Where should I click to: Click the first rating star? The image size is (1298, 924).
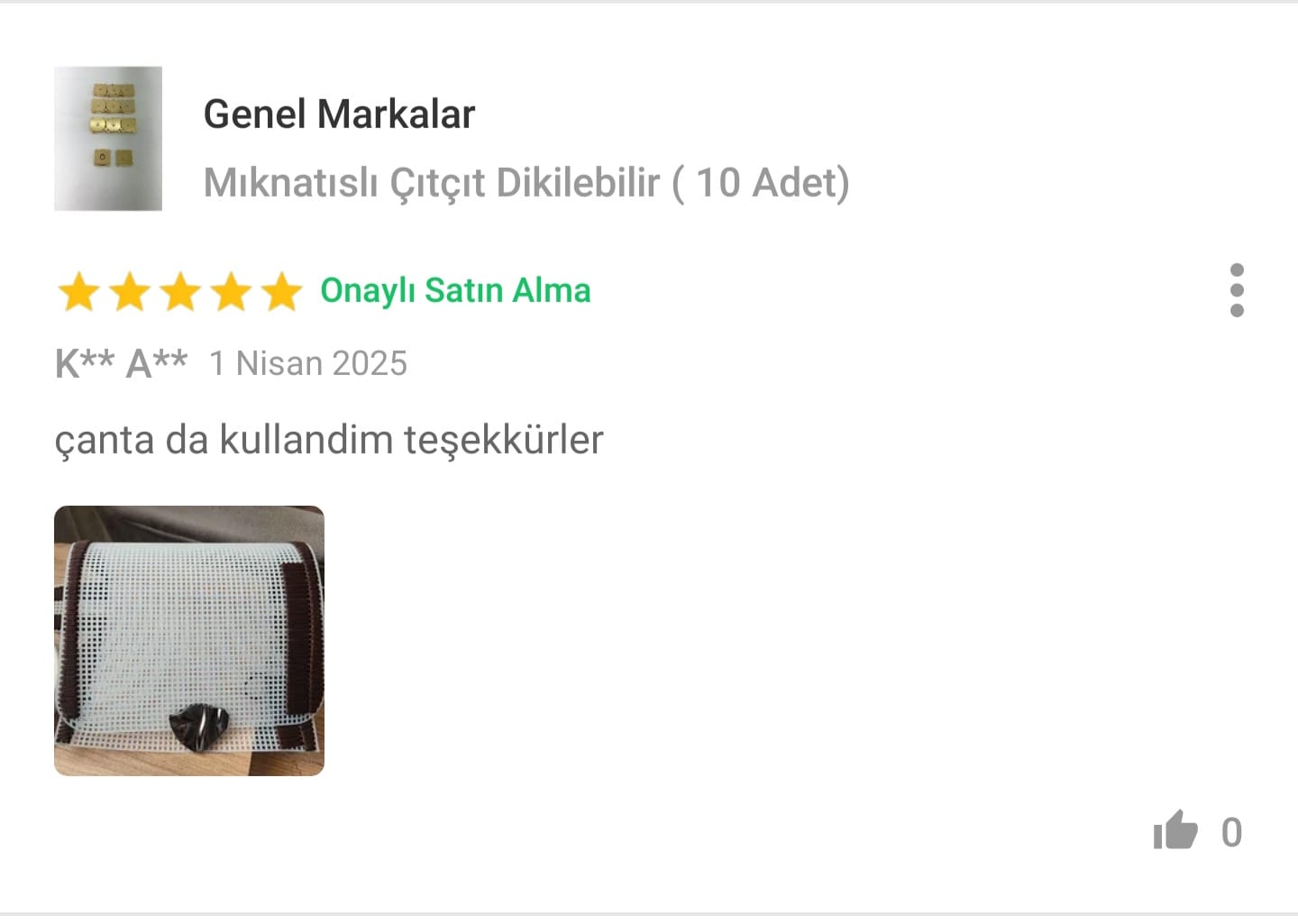click(x=78, y=292)
